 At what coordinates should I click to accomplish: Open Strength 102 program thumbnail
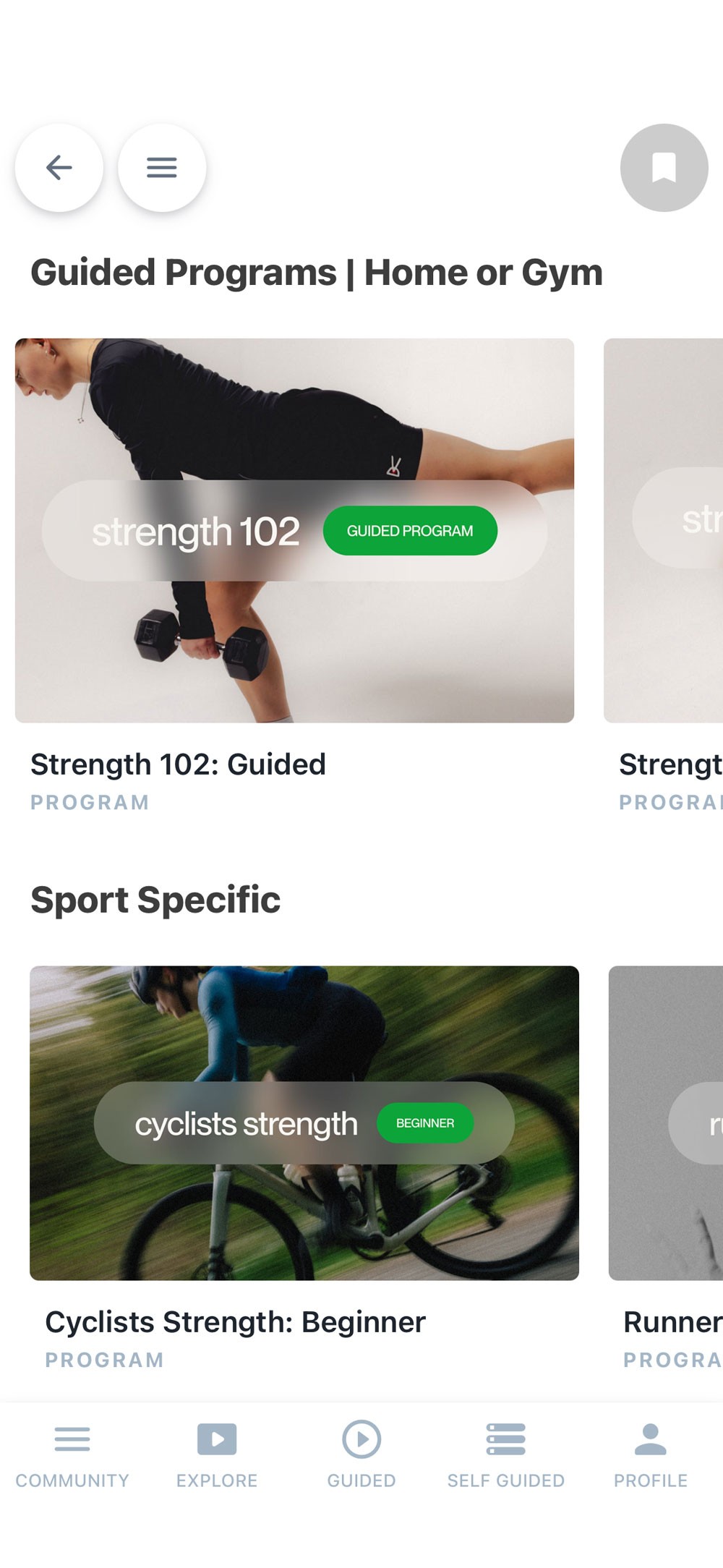295,530
